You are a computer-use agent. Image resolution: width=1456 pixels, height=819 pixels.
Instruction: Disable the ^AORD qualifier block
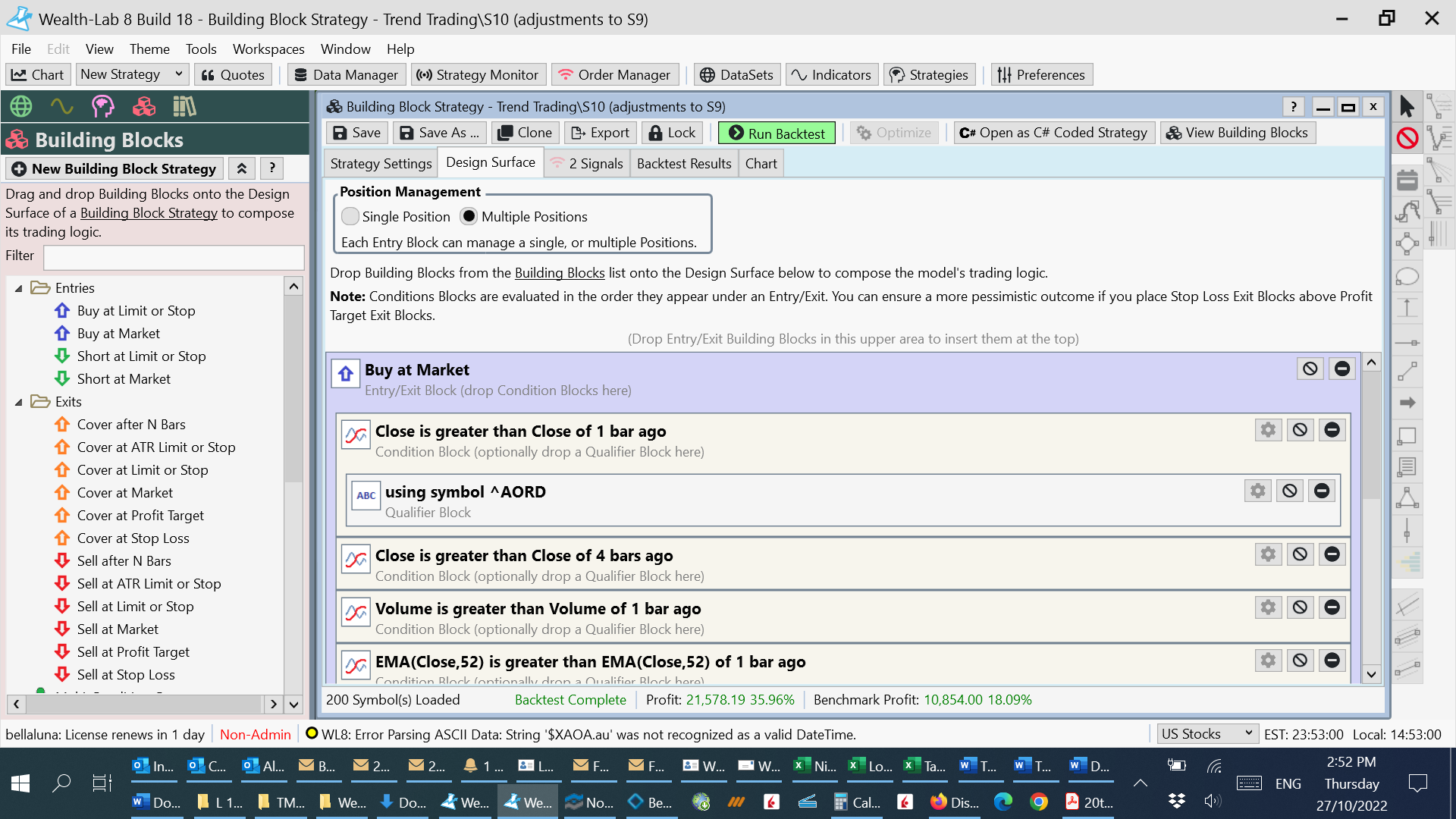click(x=1290, y=491)
